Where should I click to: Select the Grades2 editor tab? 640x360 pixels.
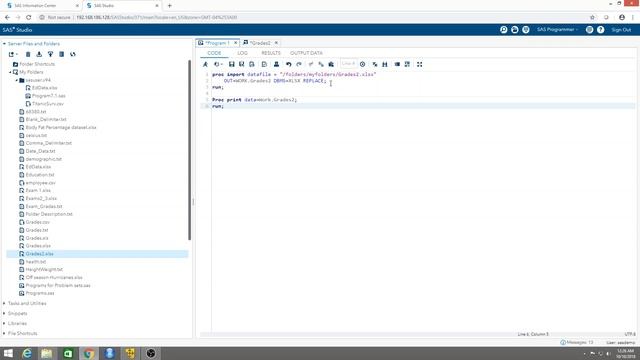point(260,43)
